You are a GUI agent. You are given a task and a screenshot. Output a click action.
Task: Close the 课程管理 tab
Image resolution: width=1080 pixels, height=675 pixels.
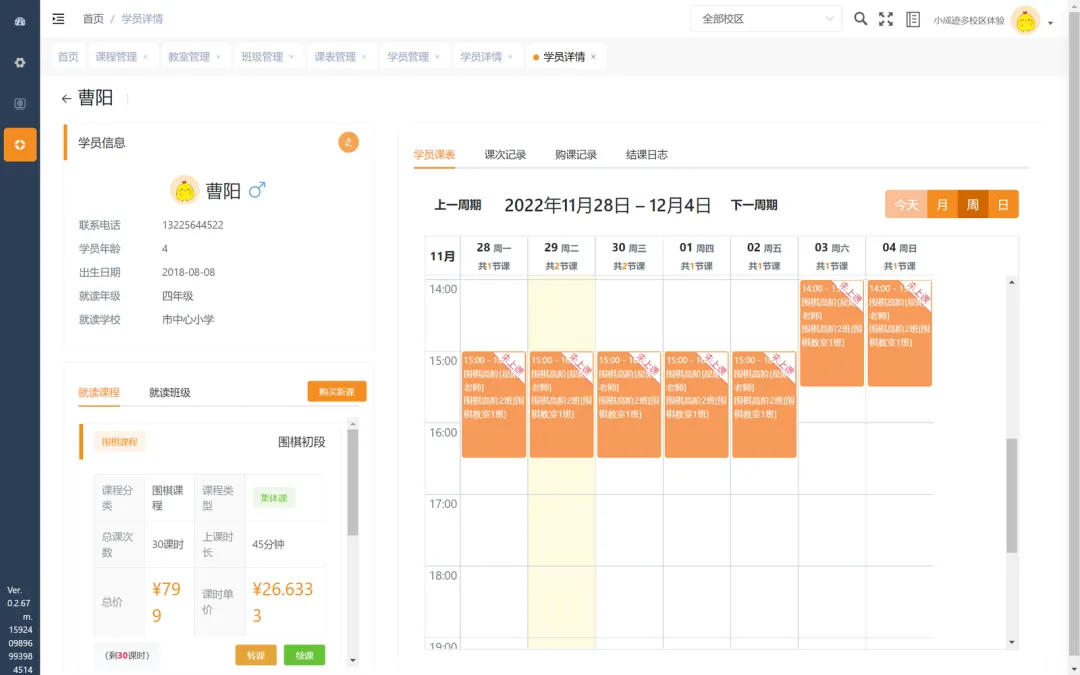coord(145,57)
